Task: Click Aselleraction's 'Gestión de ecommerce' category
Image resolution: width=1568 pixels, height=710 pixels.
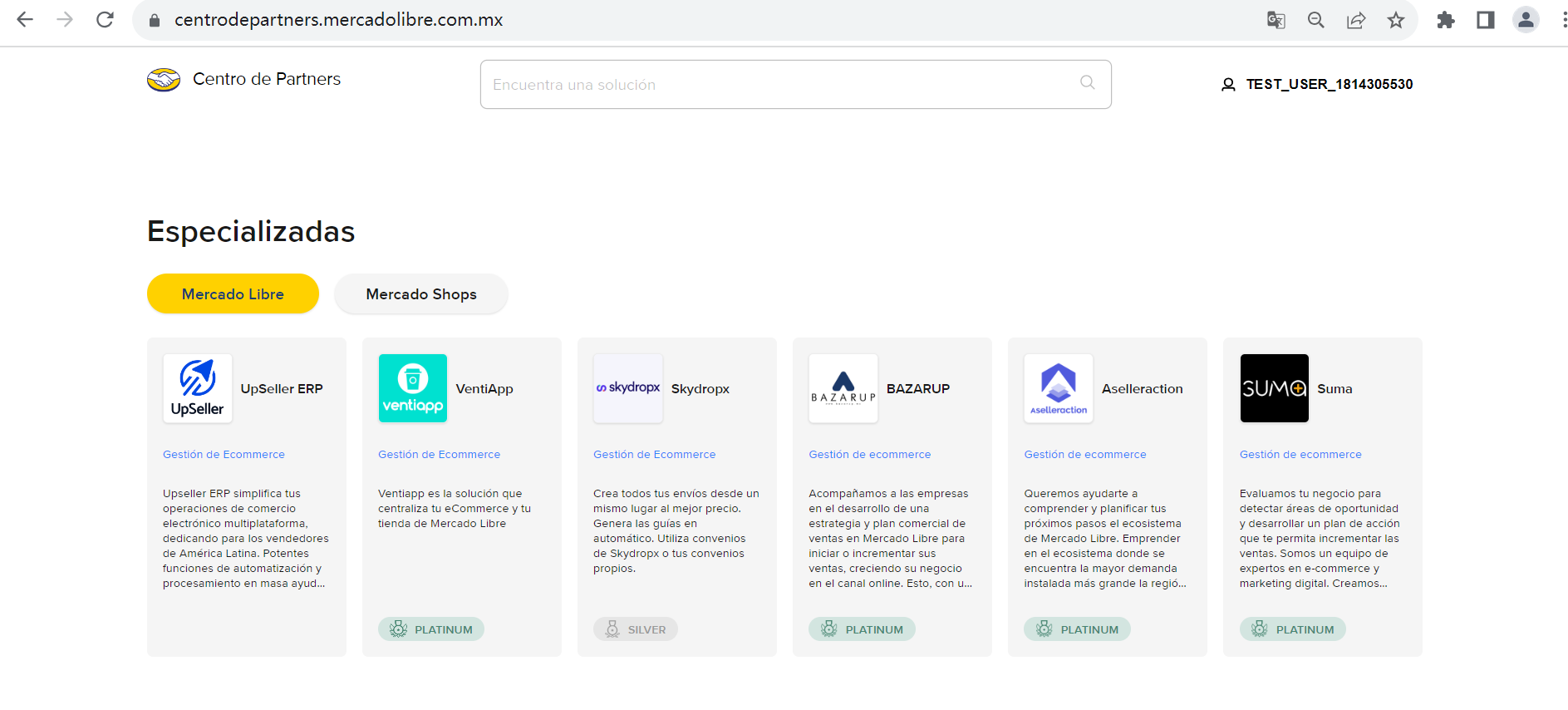Action: [1084, 454]
